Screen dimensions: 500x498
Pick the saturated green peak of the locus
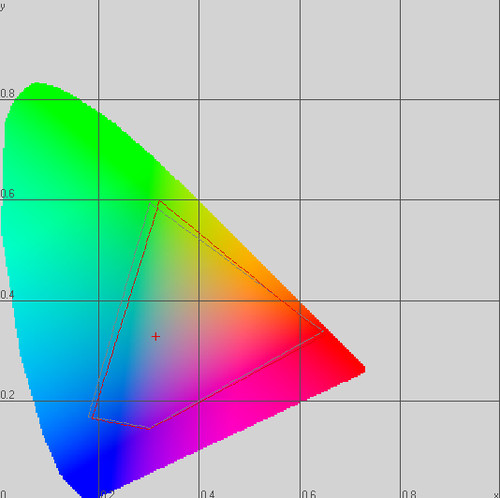(x=36, y=85)
